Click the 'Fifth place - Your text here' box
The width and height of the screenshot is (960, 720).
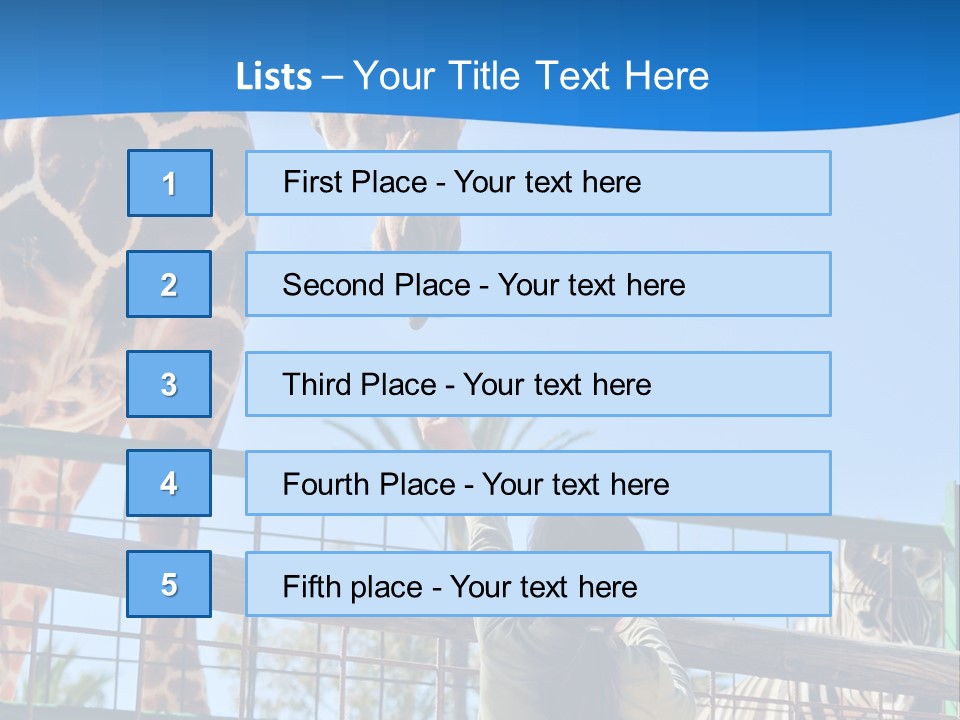(538, 585)
